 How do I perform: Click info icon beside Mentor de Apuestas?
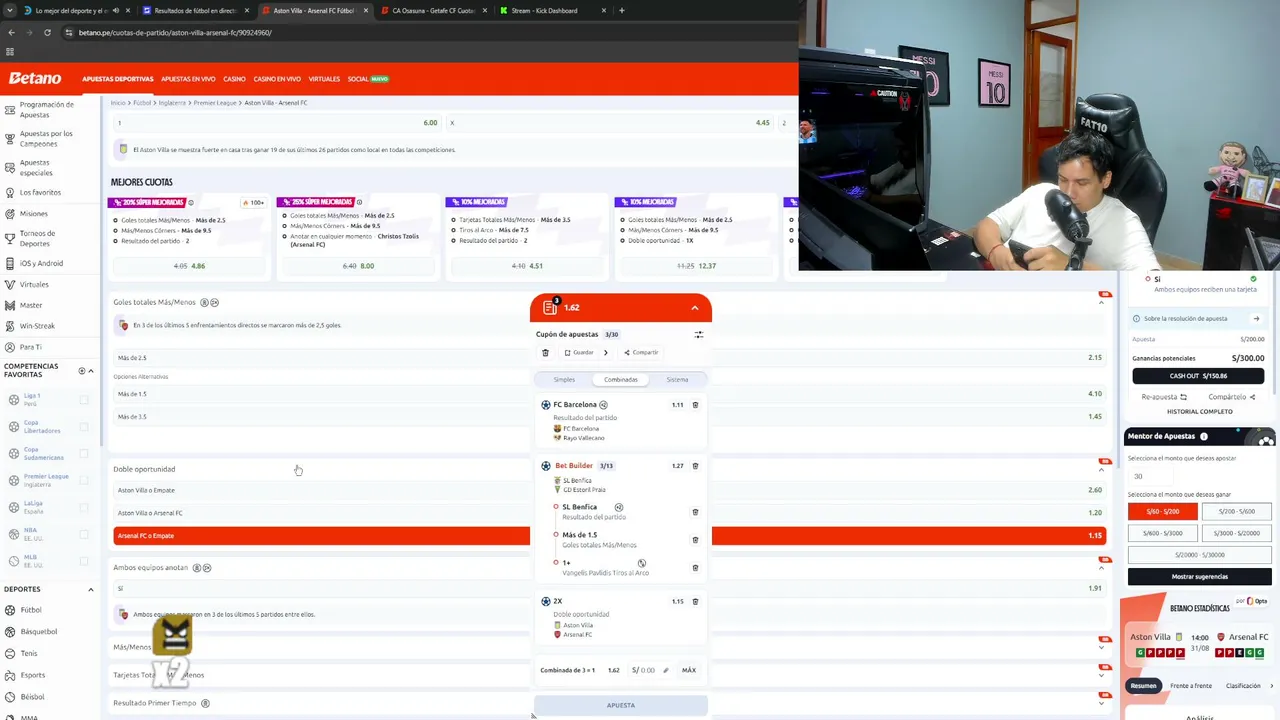click(x=1204, y=437)
